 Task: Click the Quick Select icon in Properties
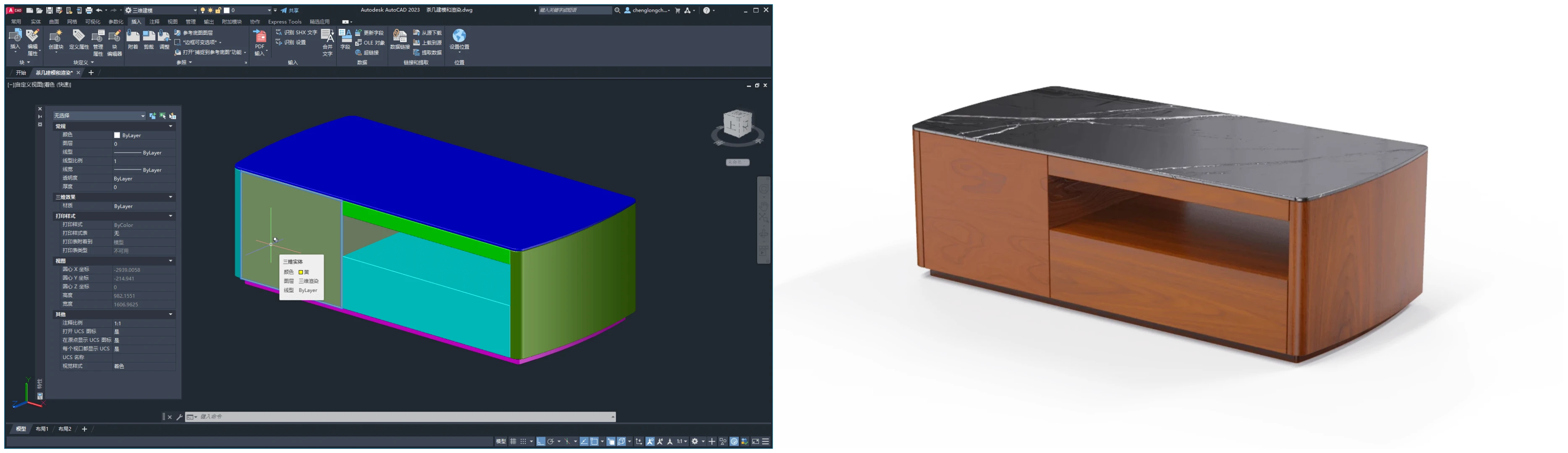tap(173, 115)
